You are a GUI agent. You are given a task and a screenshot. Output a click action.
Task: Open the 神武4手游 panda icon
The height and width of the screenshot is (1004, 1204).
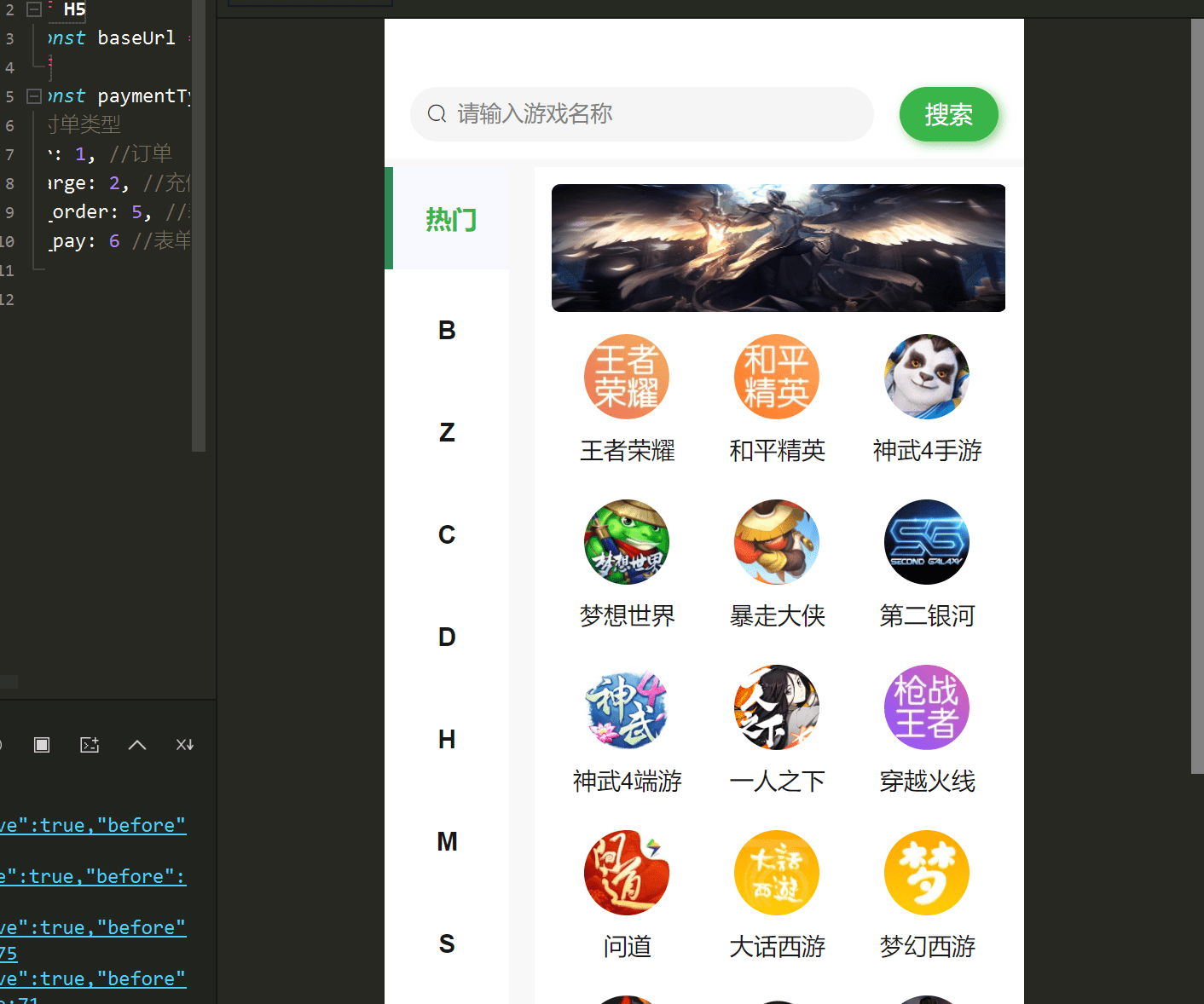(x=927, y=377)
